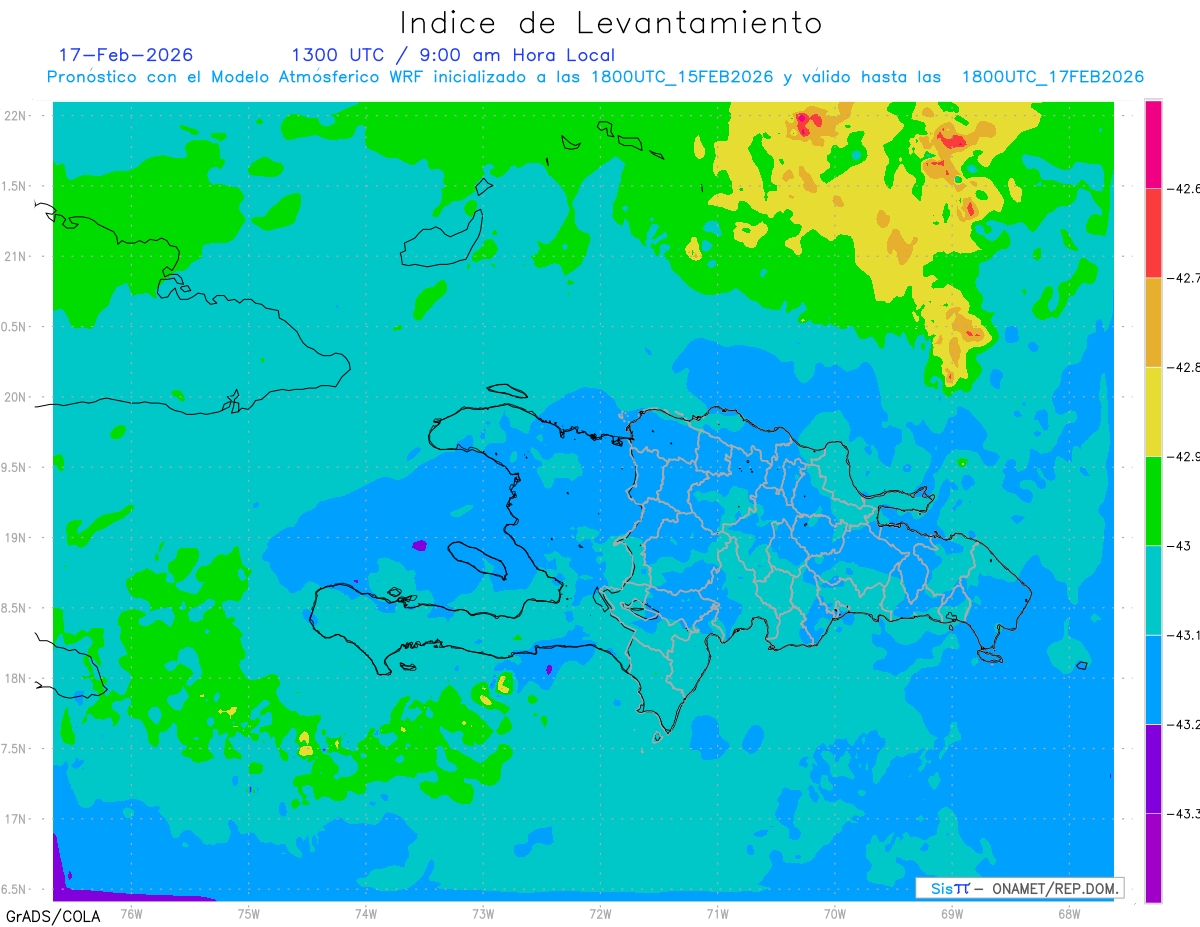Click the '70W' longitude label

click(x=834, y=912)
